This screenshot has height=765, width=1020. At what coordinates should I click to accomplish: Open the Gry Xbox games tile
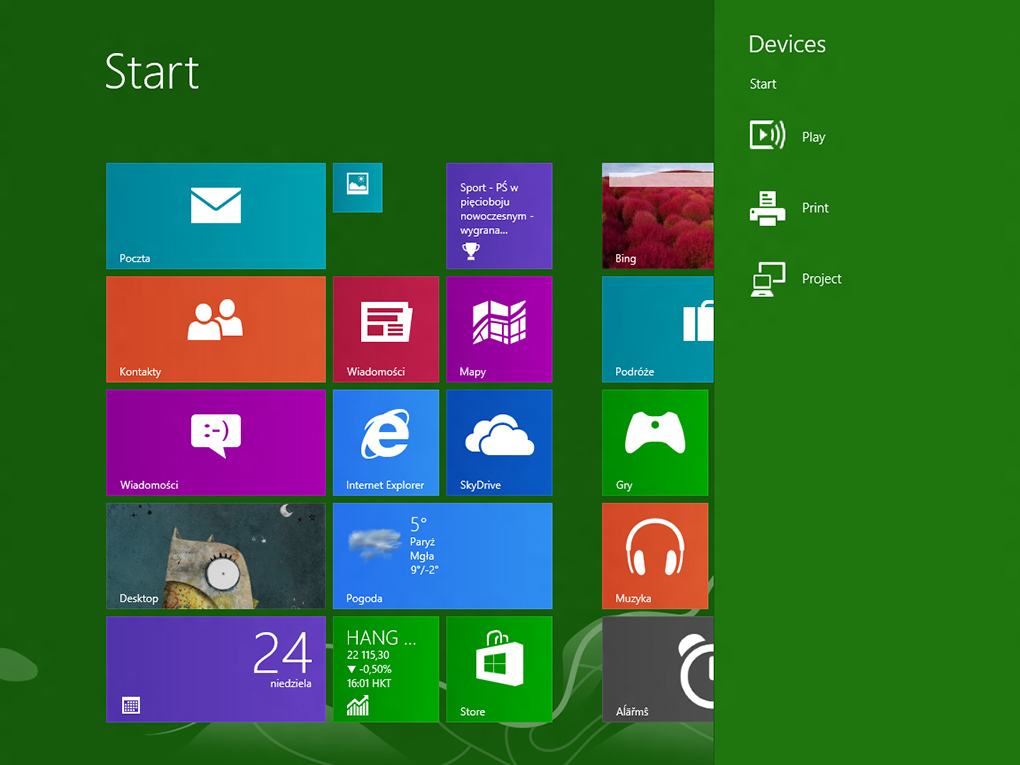click(x=655, y=442)
